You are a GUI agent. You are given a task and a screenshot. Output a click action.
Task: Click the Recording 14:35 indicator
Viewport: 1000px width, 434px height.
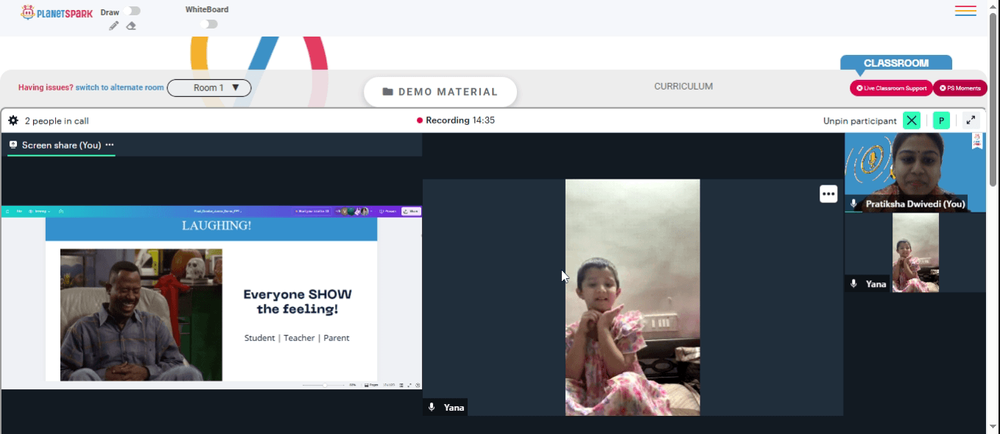pyautogui.click(x=455, y=120)
